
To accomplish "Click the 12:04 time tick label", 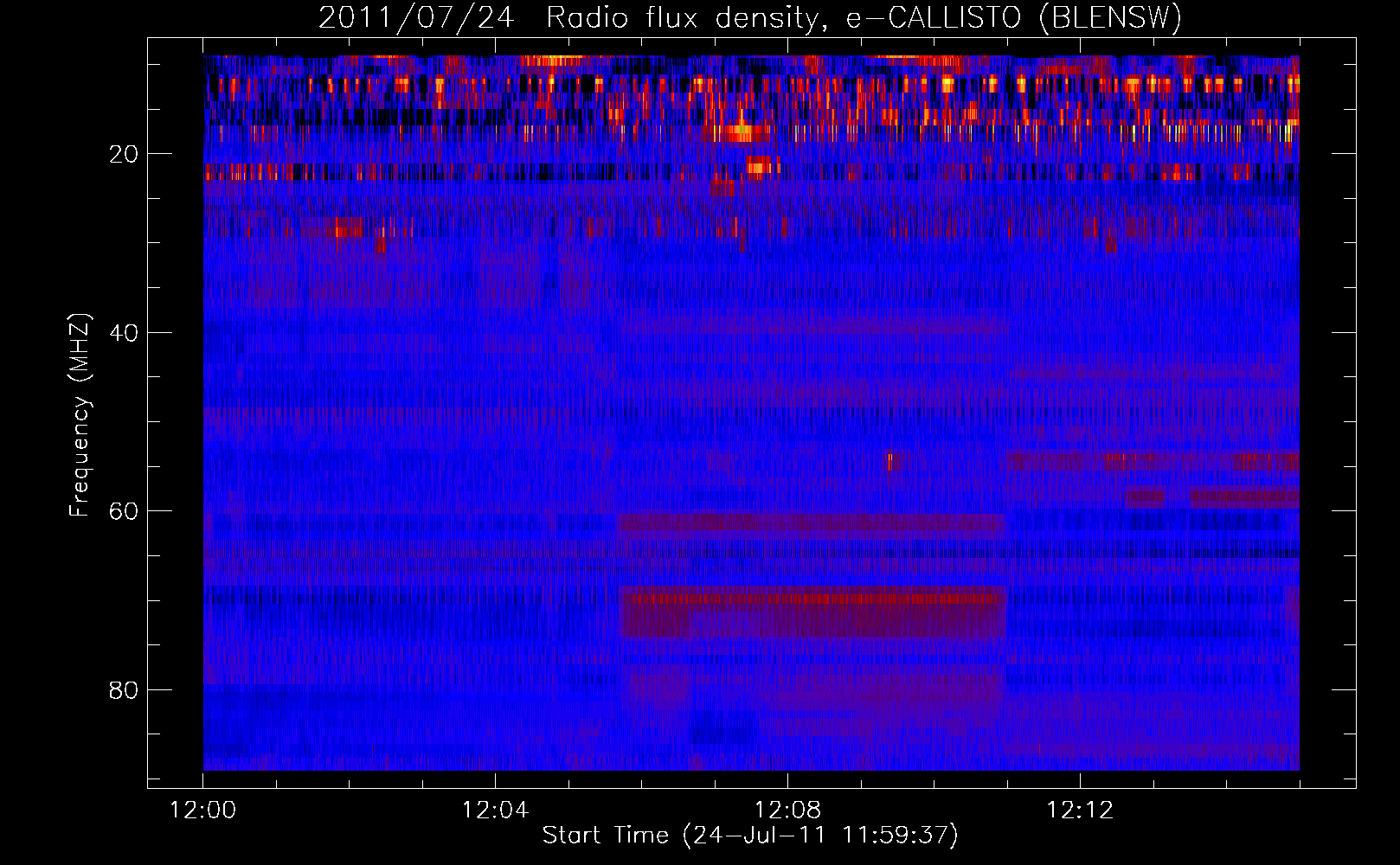I will pyautogui.click(x=495, y=811).
